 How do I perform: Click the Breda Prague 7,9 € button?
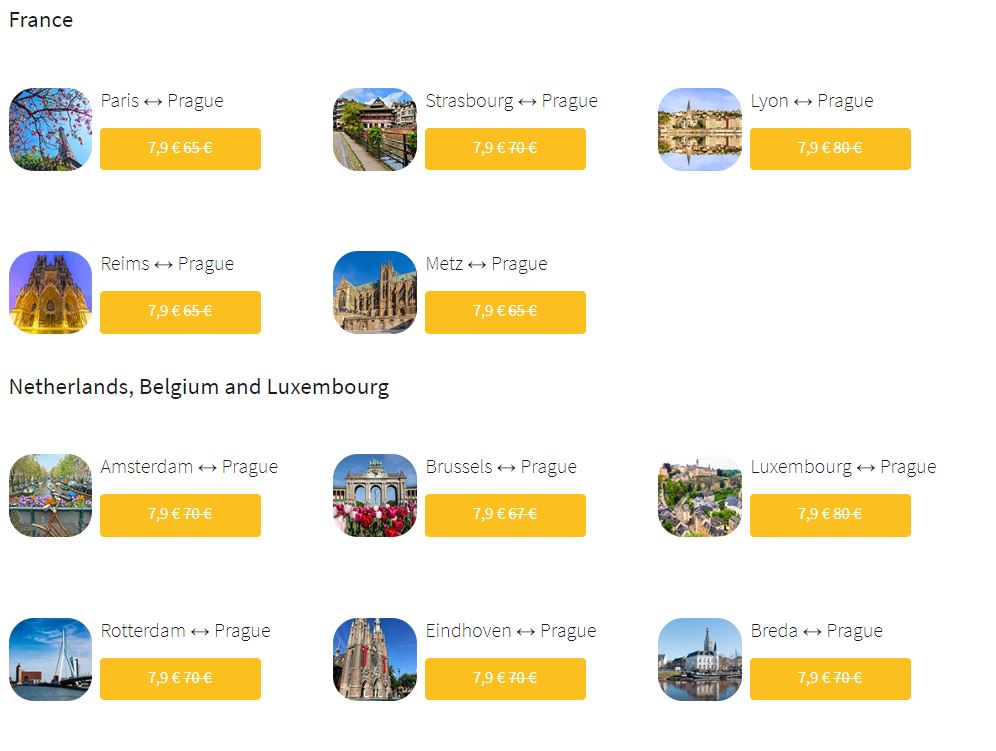pos(830,679)
